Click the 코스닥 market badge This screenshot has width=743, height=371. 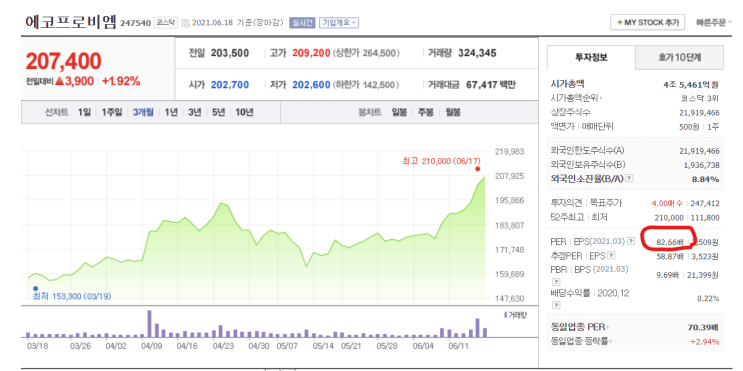(x=165, y=22)
